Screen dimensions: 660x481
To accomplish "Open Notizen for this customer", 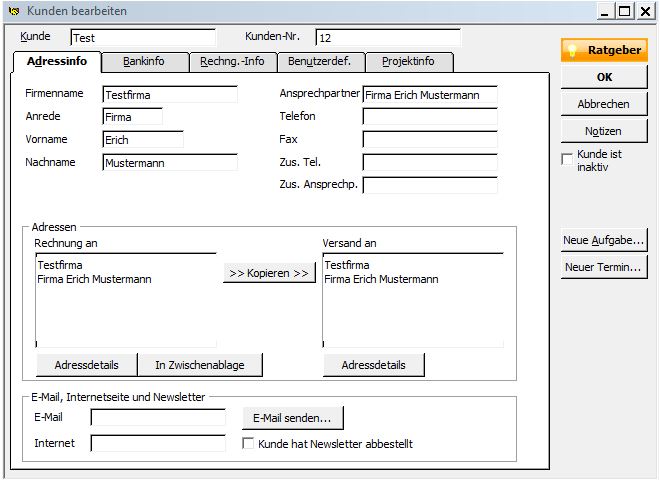I will [604, 131].
